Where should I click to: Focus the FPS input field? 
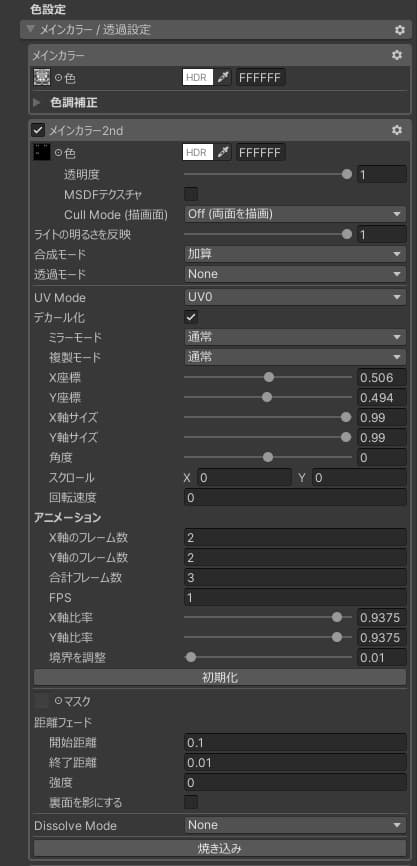pyautogui.click(x=295, y=598)
